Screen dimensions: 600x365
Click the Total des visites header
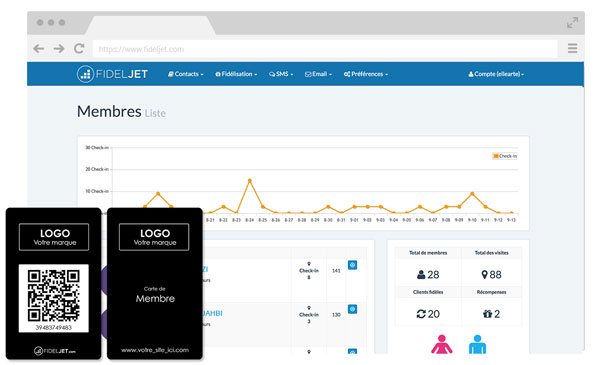[x=491, y=253]
